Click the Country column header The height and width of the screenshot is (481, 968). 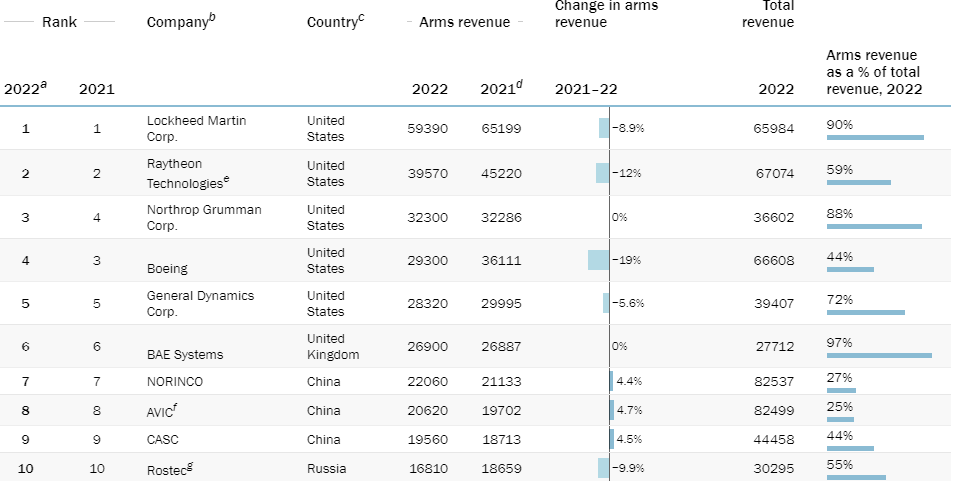[x=336, y=21]
